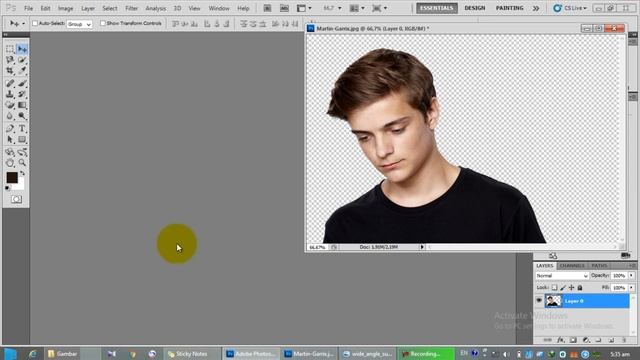This screenshot has width=640, height=360.
Task: Open the blend mode Normal dropdown
Action: 562,276
